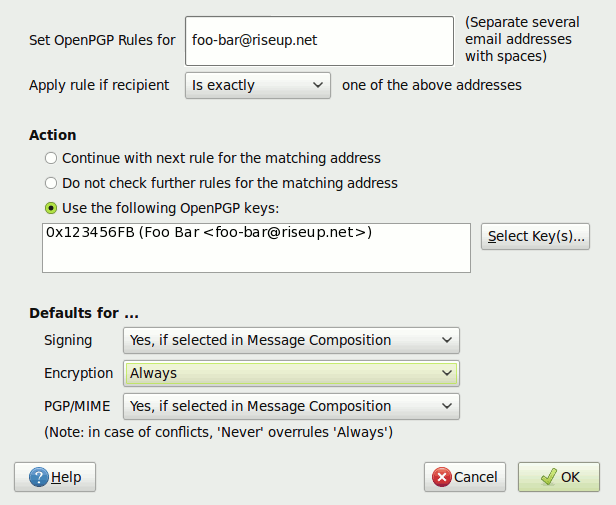Click the OK button label

point(570,477)
